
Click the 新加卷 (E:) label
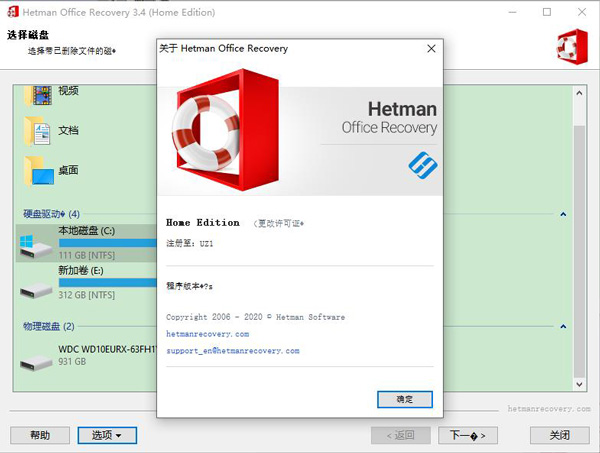pyautogui.click(x=81, y=270)
